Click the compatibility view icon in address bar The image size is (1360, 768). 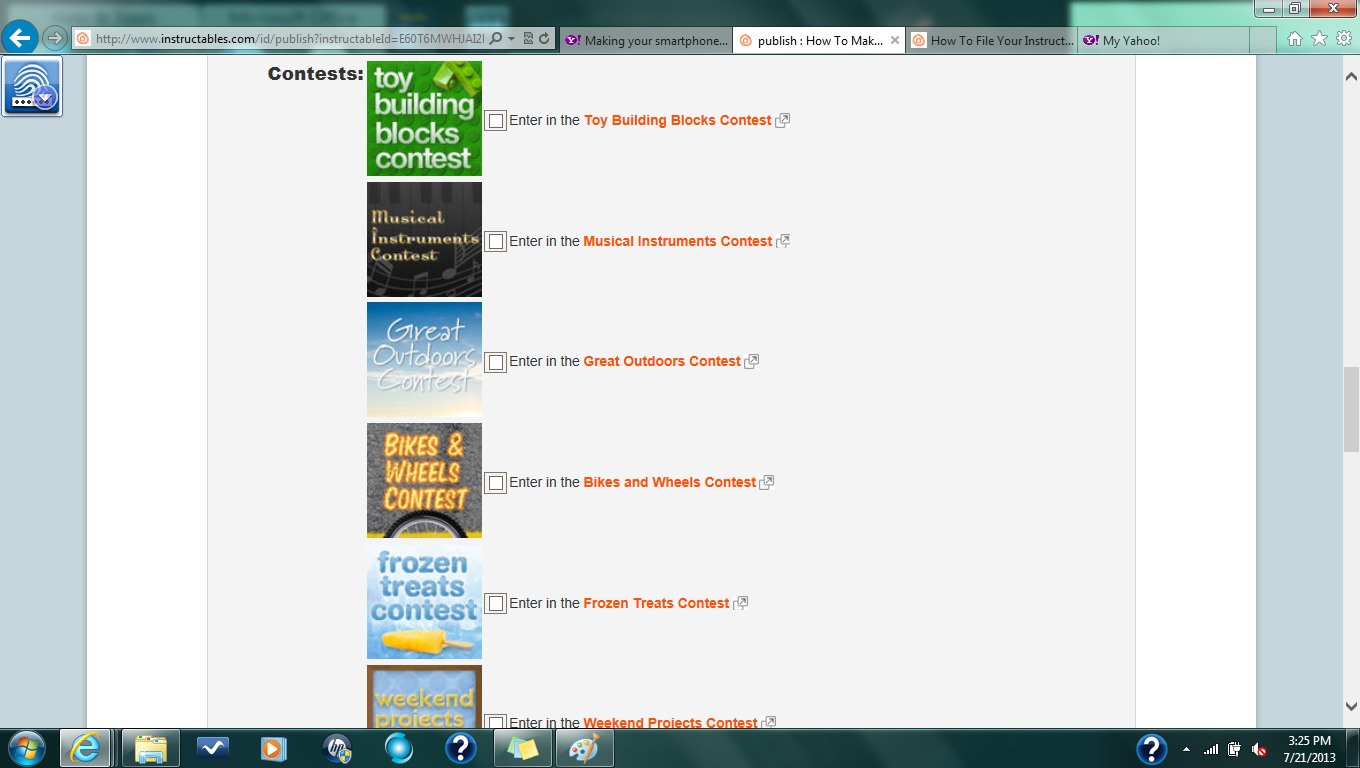528,39
